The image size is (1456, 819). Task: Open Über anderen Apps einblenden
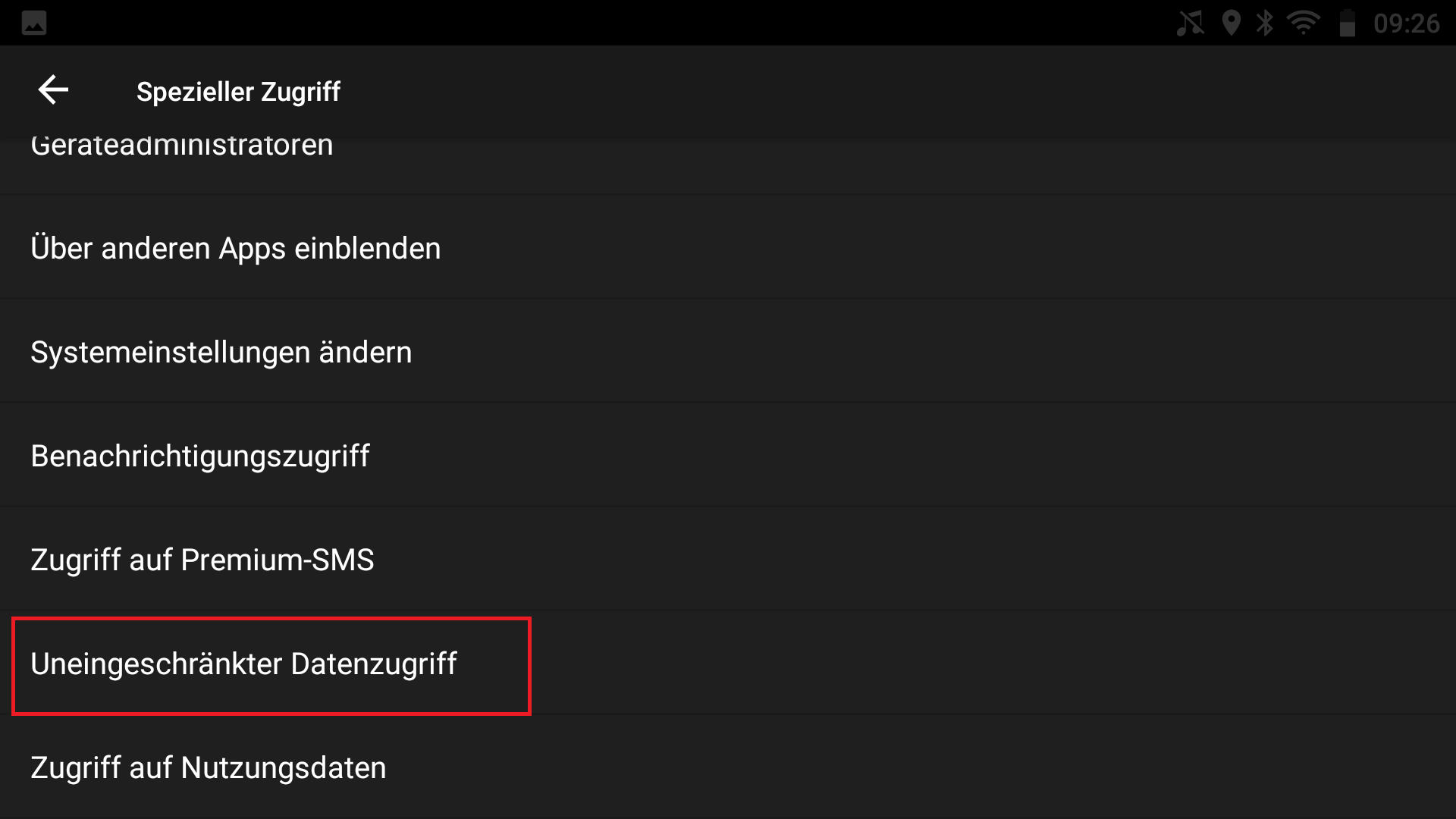coord(728,248)
